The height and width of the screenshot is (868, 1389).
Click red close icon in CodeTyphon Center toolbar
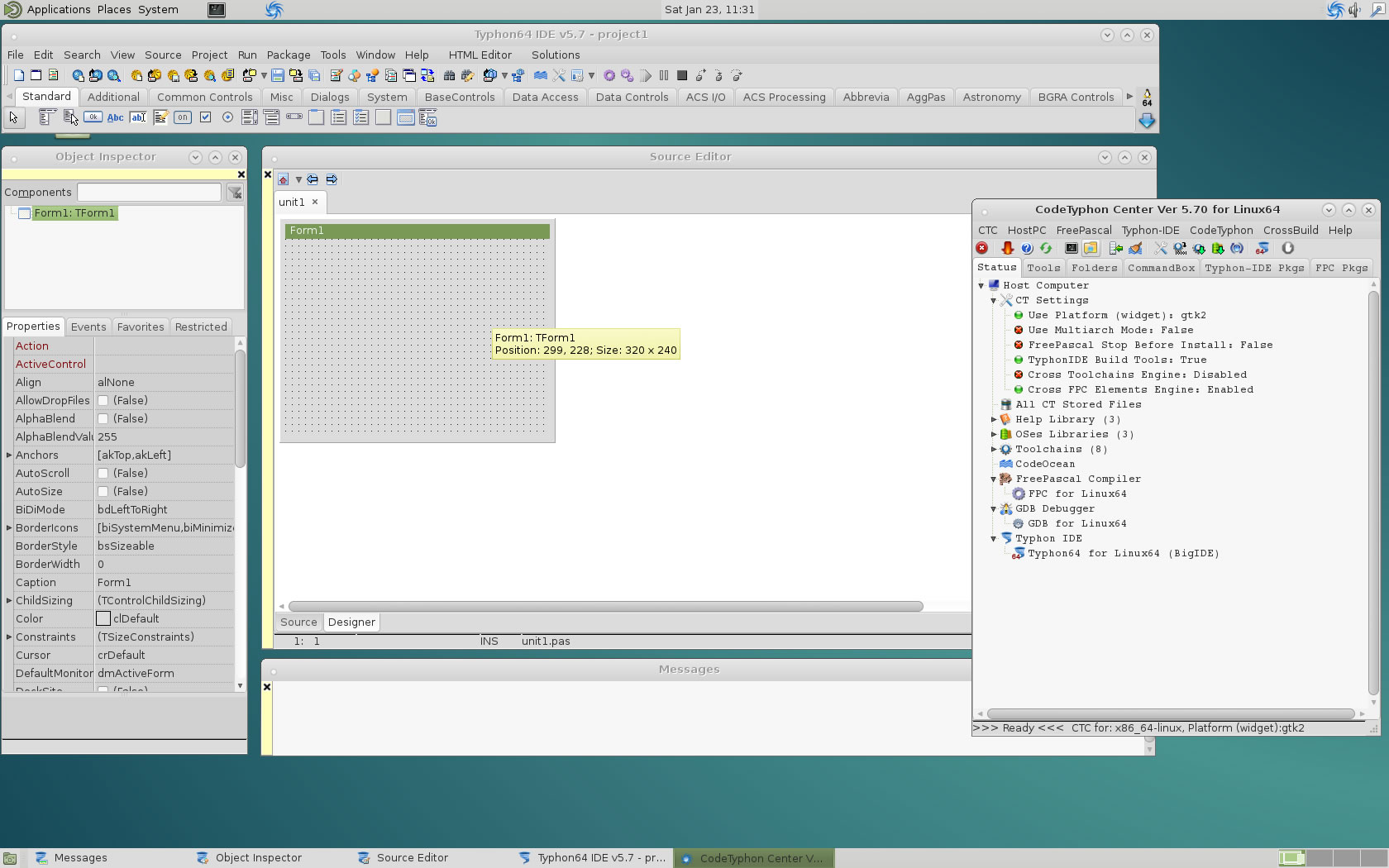(982, 248)
